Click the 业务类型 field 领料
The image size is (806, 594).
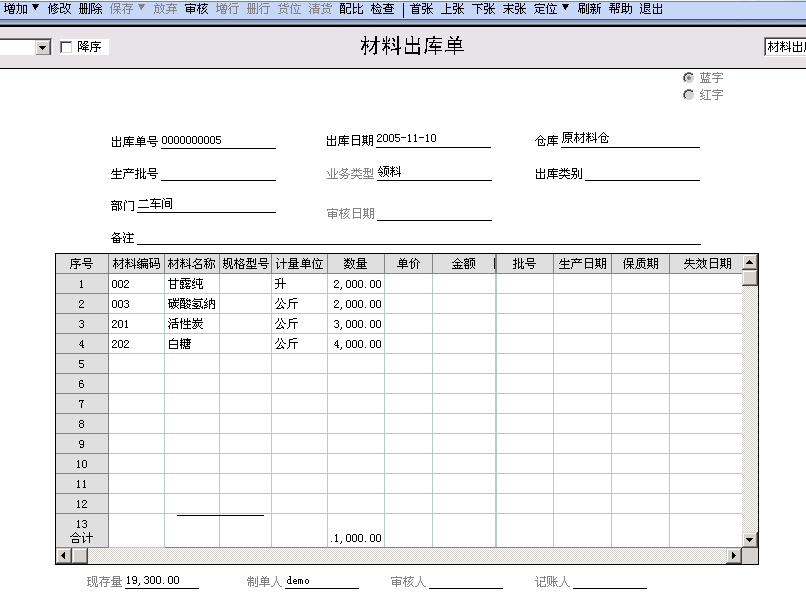(x=434, y=172)
